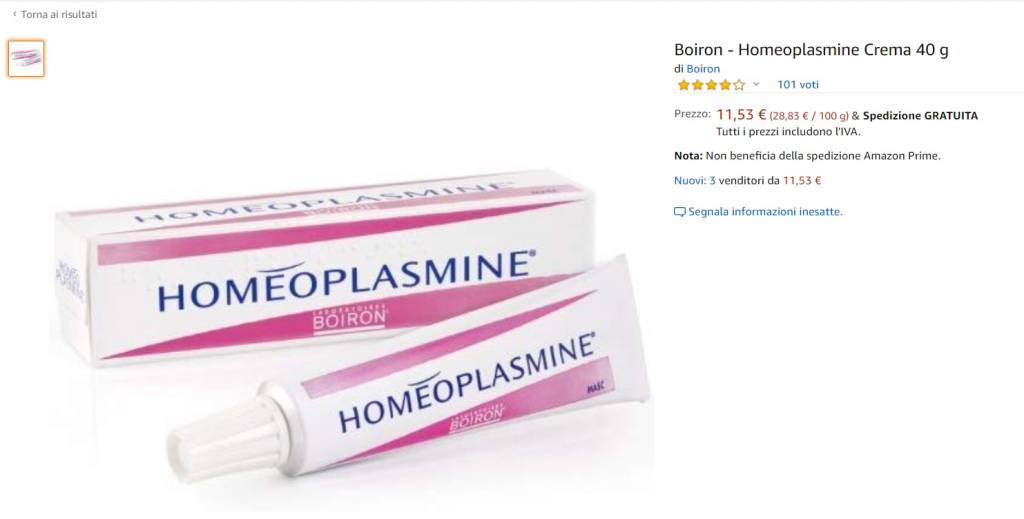This screenshot has height=519, width=1024.
Task: Expand the rating breakdown chevron
Action: 756,84
